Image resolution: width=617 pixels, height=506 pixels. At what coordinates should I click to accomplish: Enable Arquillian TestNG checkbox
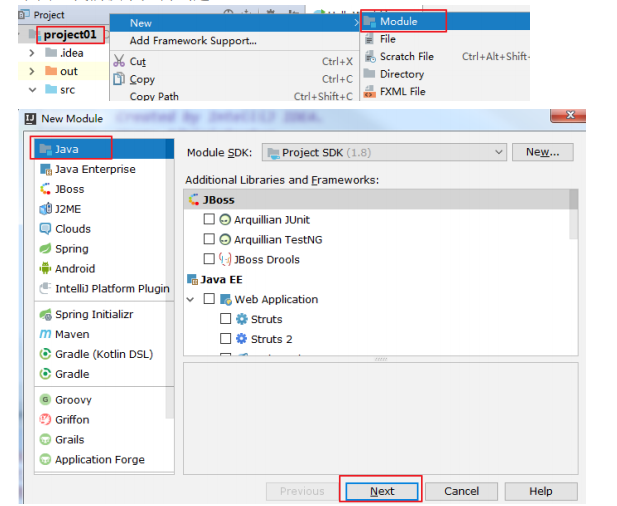(x=209, y=239)
